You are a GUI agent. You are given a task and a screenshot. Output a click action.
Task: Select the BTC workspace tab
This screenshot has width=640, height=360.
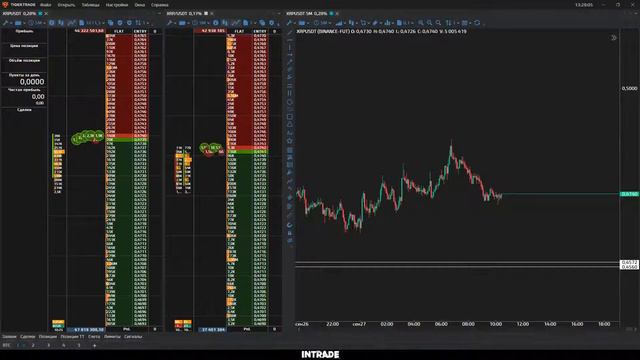6,345
